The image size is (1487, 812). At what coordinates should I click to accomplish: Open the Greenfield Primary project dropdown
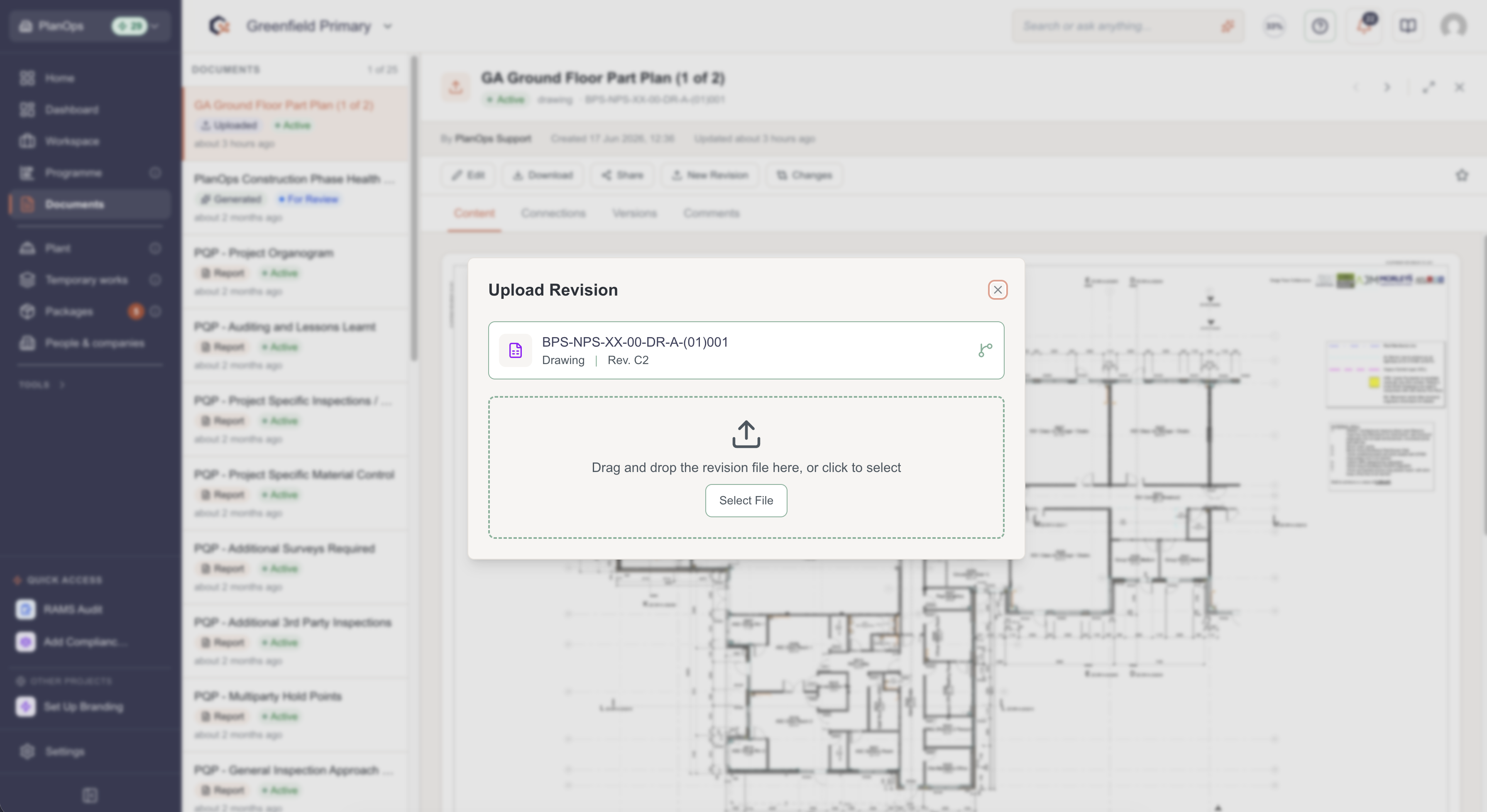pyautogui.click(x=319, y=26)
